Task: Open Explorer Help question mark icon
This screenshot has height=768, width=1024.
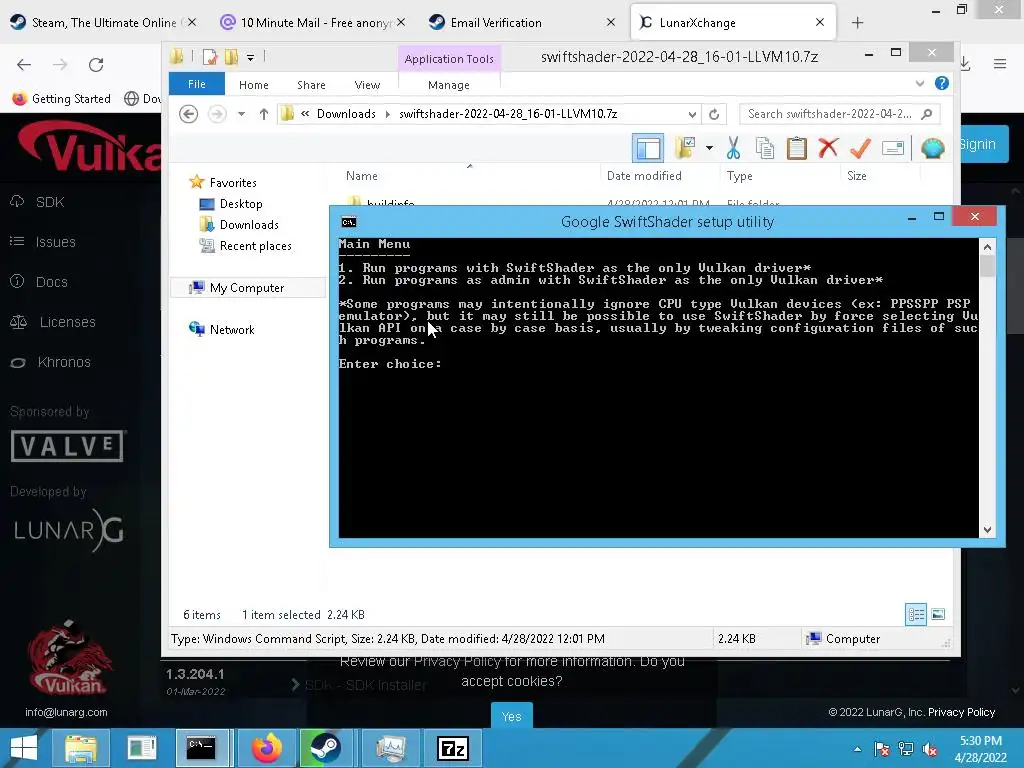Action: tap(942, 84)
